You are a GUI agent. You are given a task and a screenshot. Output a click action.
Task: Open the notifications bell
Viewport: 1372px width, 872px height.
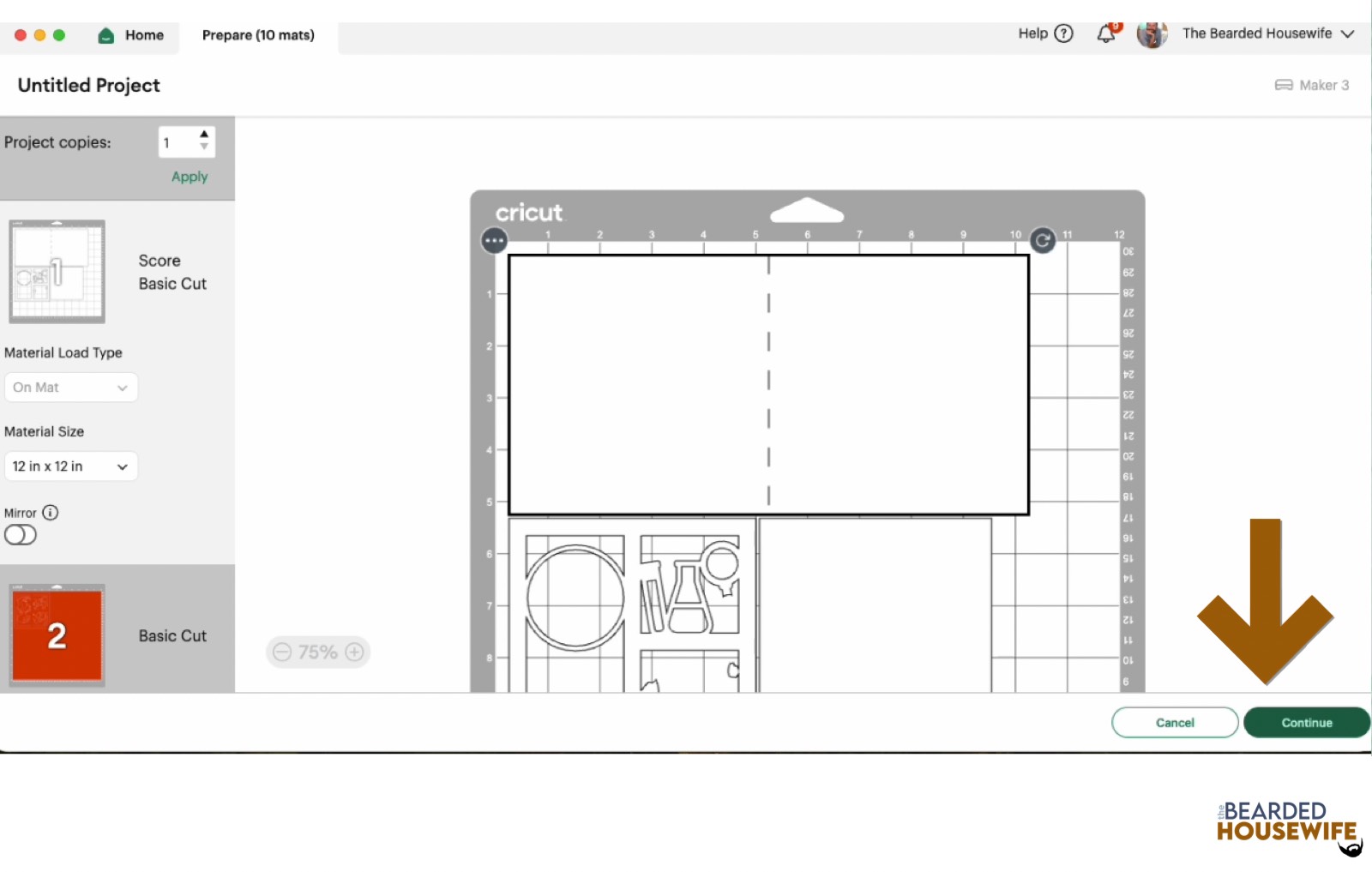pos(1106,34)
